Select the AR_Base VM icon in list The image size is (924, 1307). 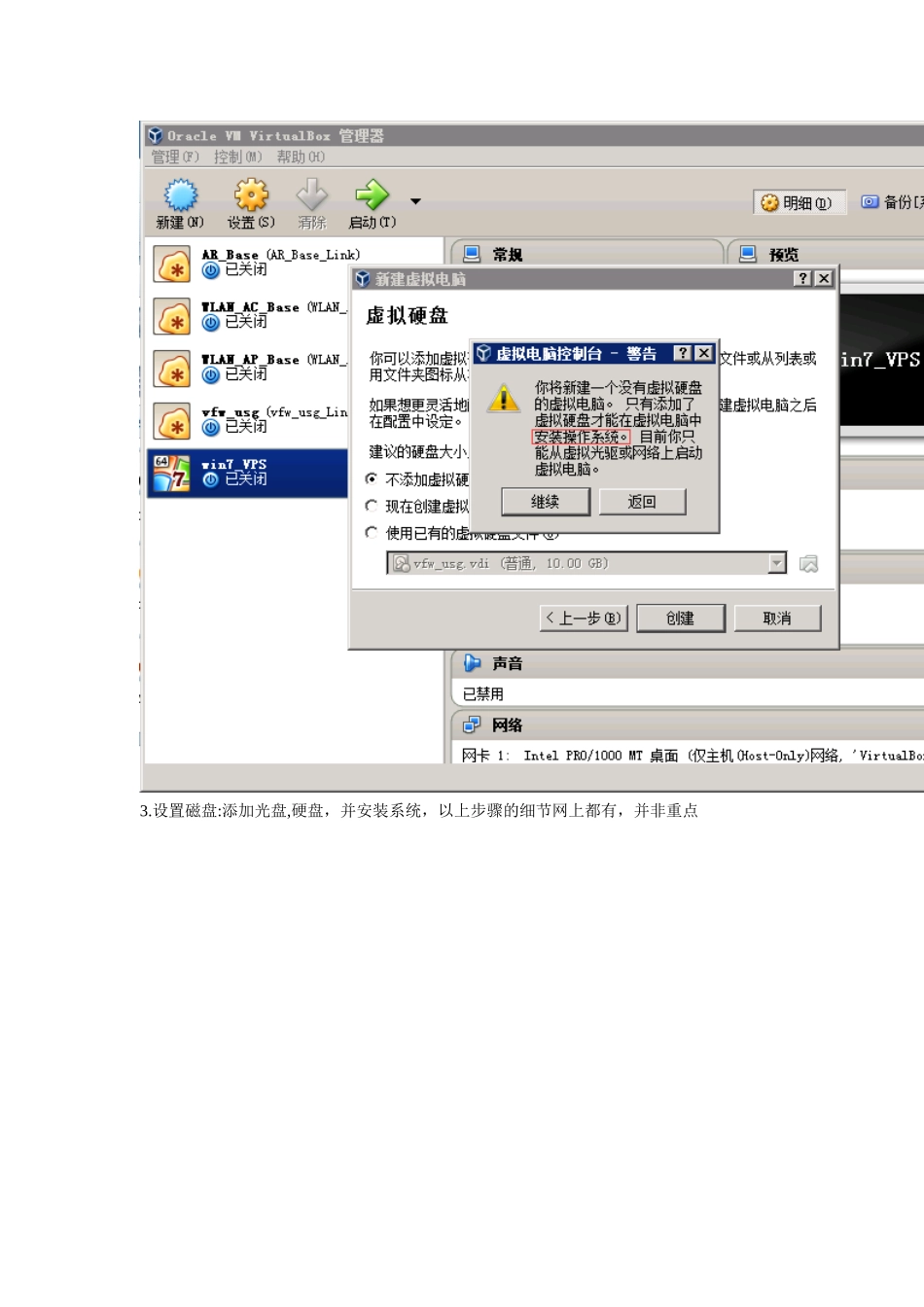pos(172,265)
